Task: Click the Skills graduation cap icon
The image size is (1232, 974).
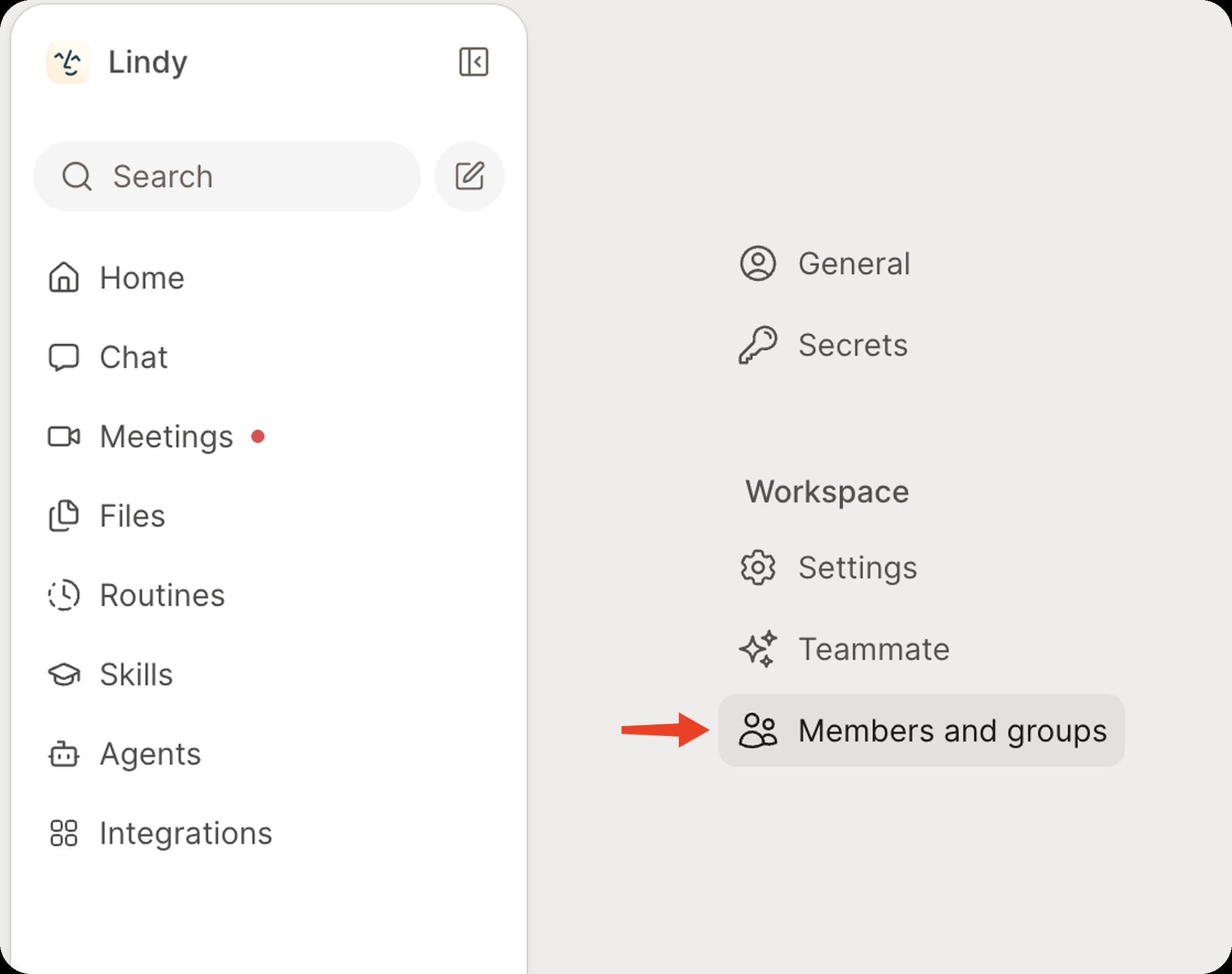Action: [x=64, y=675]
